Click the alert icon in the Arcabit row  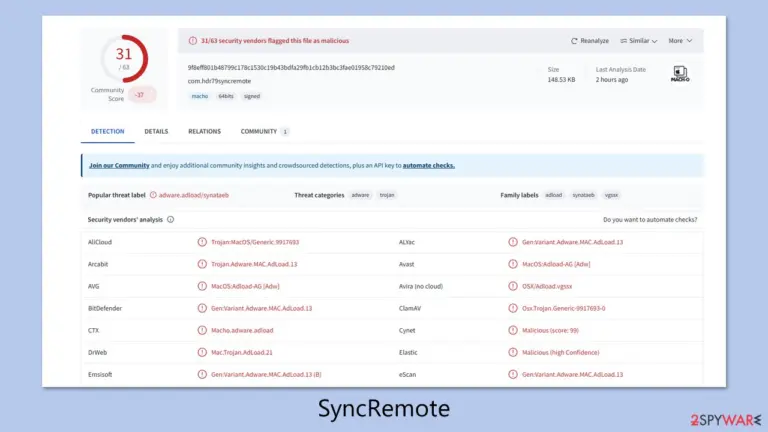(x=202, y=264)
